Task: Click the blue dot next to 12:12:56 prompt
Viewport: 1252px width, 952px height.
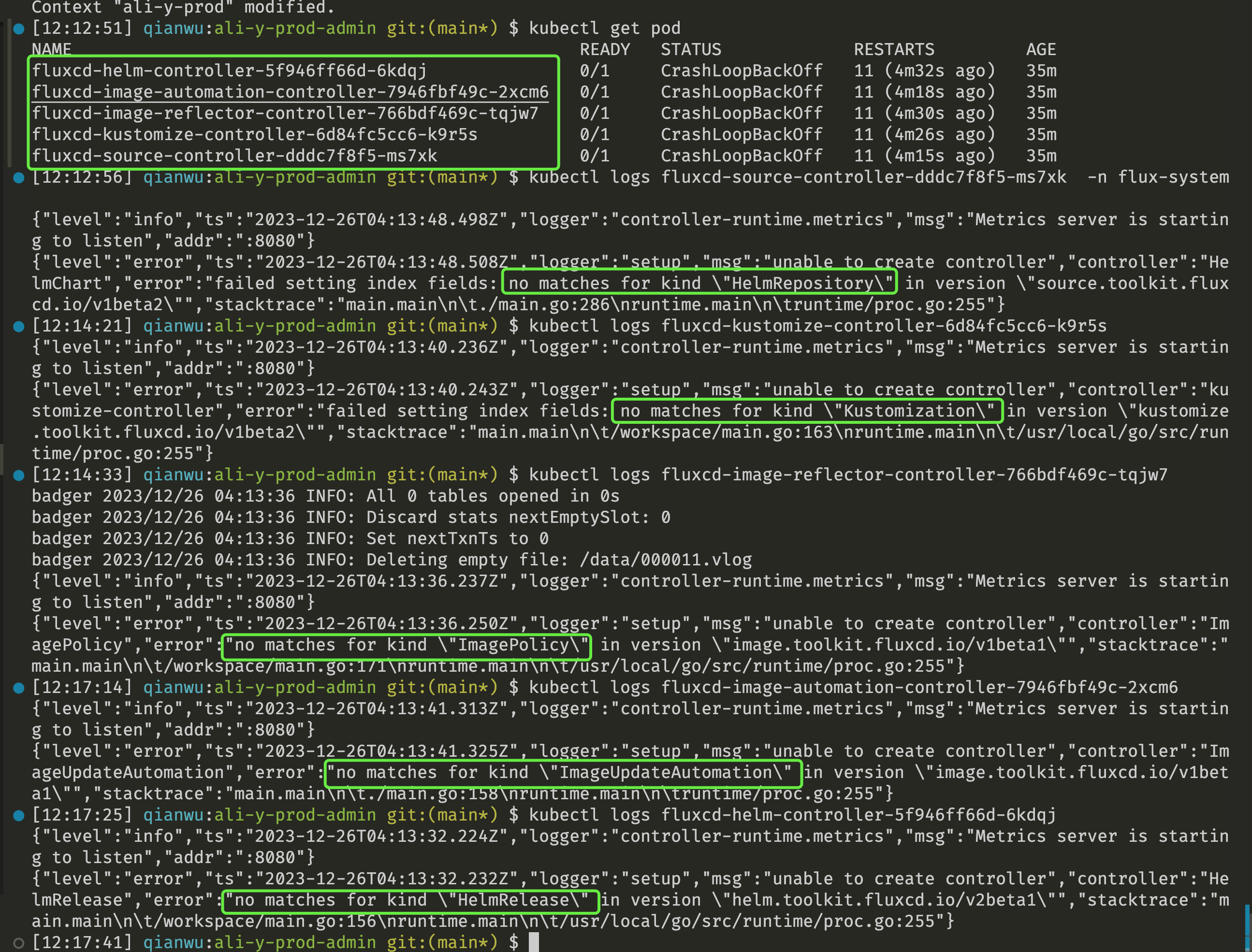Action: (19, 177)
